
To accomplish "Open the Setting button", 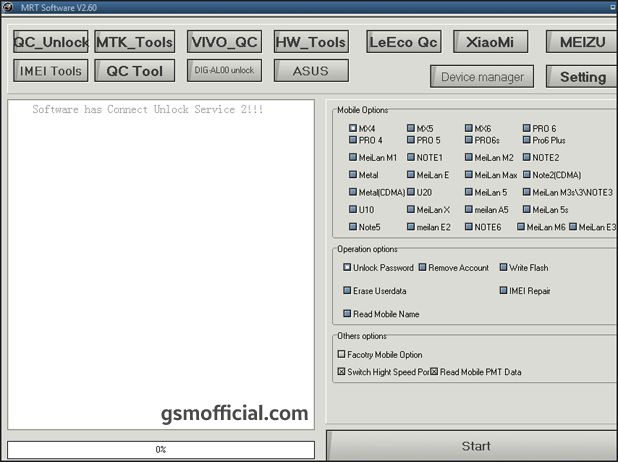I will click(582, 77).
